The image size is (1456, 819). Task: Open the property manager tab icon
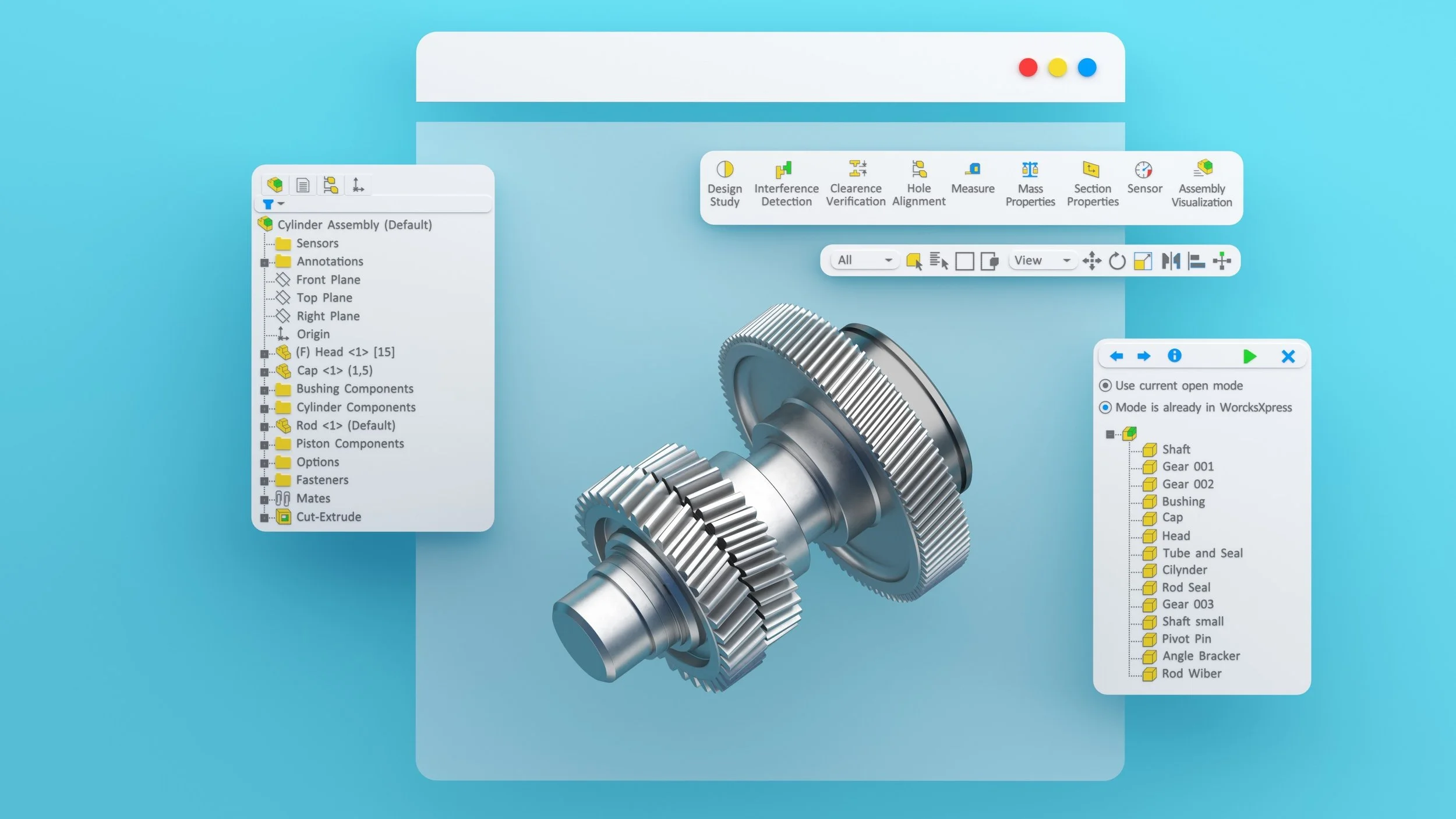pos(302,185)
